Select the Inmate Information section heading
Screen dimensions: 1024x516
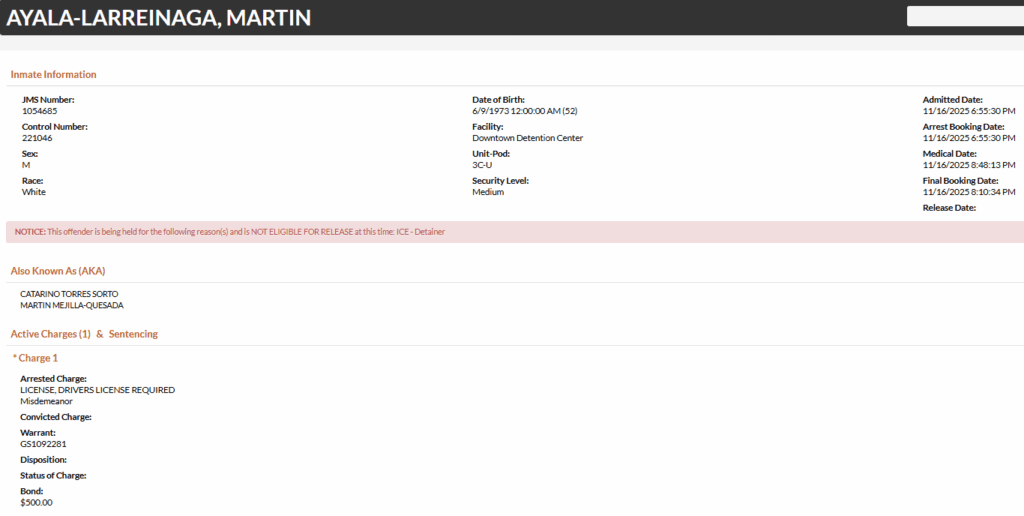(54, 75)
